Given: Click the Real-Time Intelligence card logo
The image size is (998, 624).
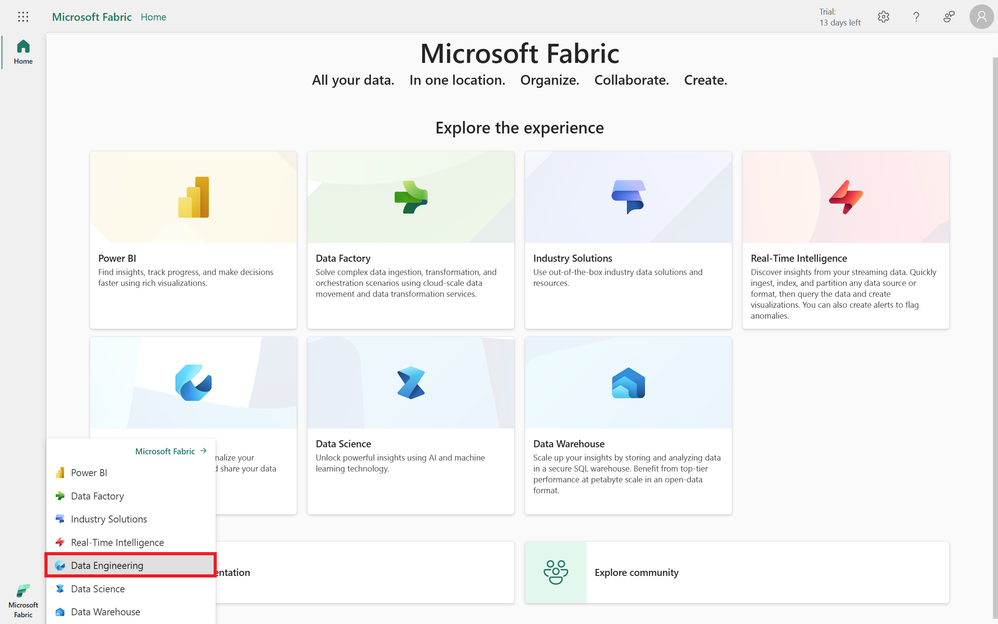Looking at the screenshot, I should coord(846,197).
